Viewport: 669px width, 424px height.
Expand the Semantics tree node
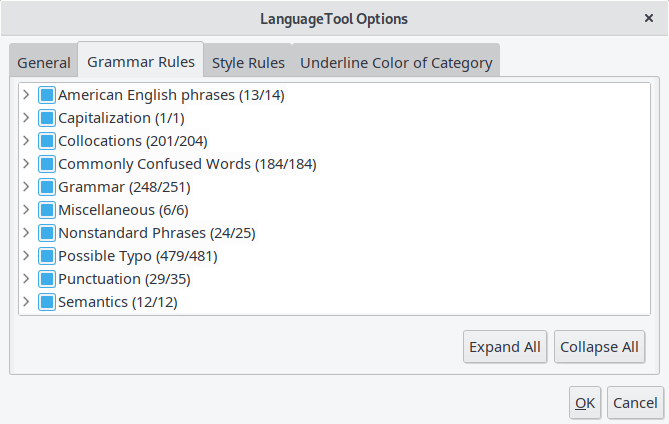pos(26,302)
